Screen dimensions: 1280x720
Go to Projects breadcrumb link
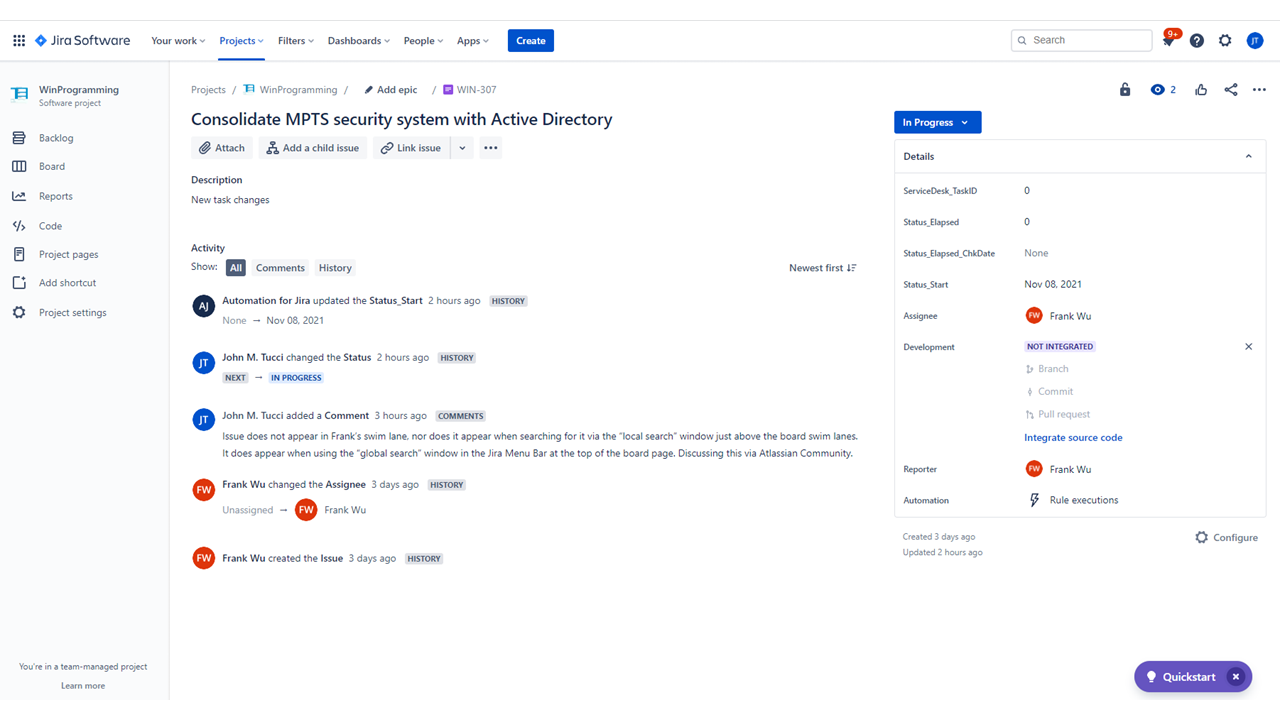click(208, 90)
